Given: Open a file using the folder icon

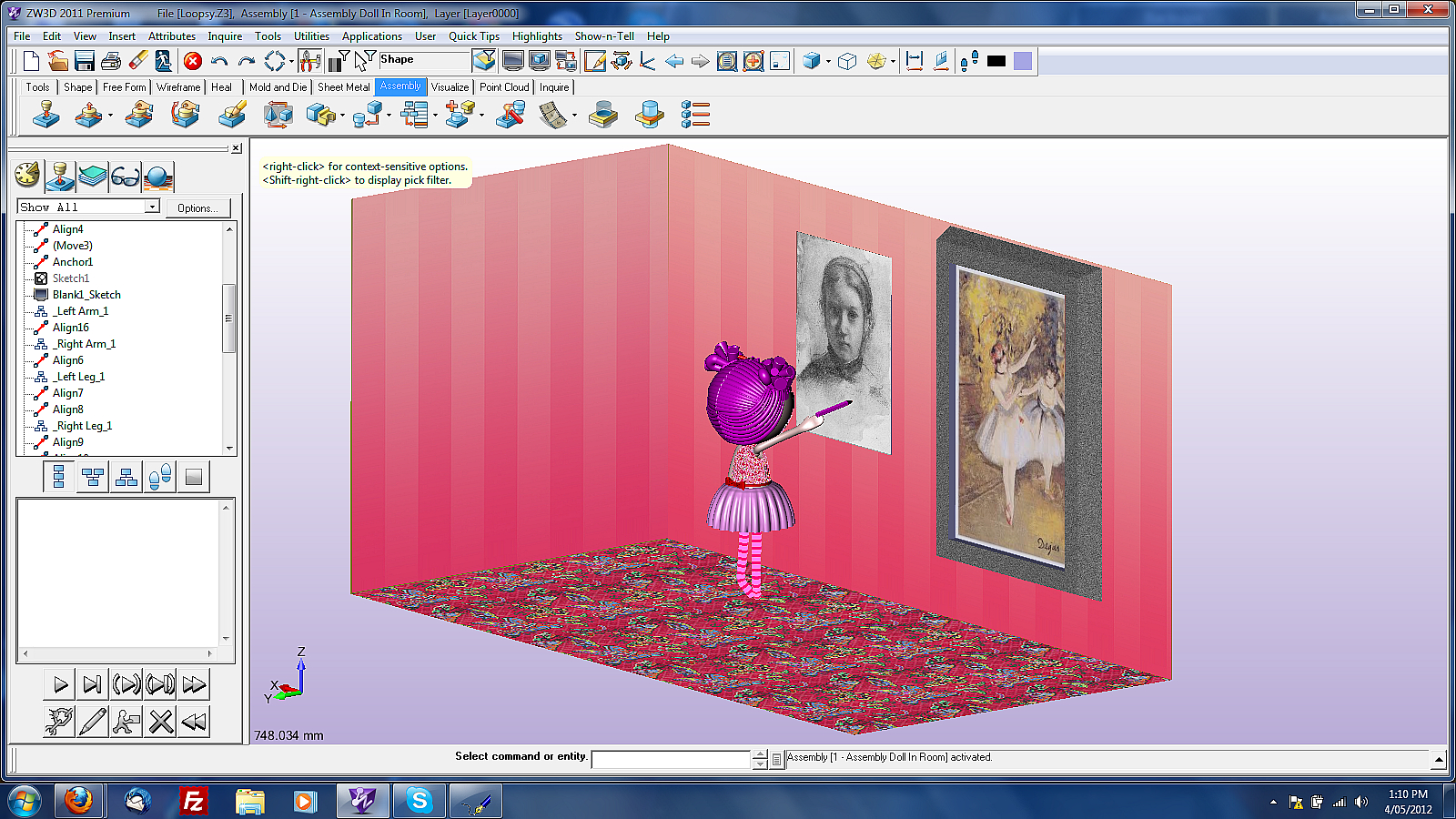Looking at the screenshot, I should pyautogui.click(x=57, y=61).
